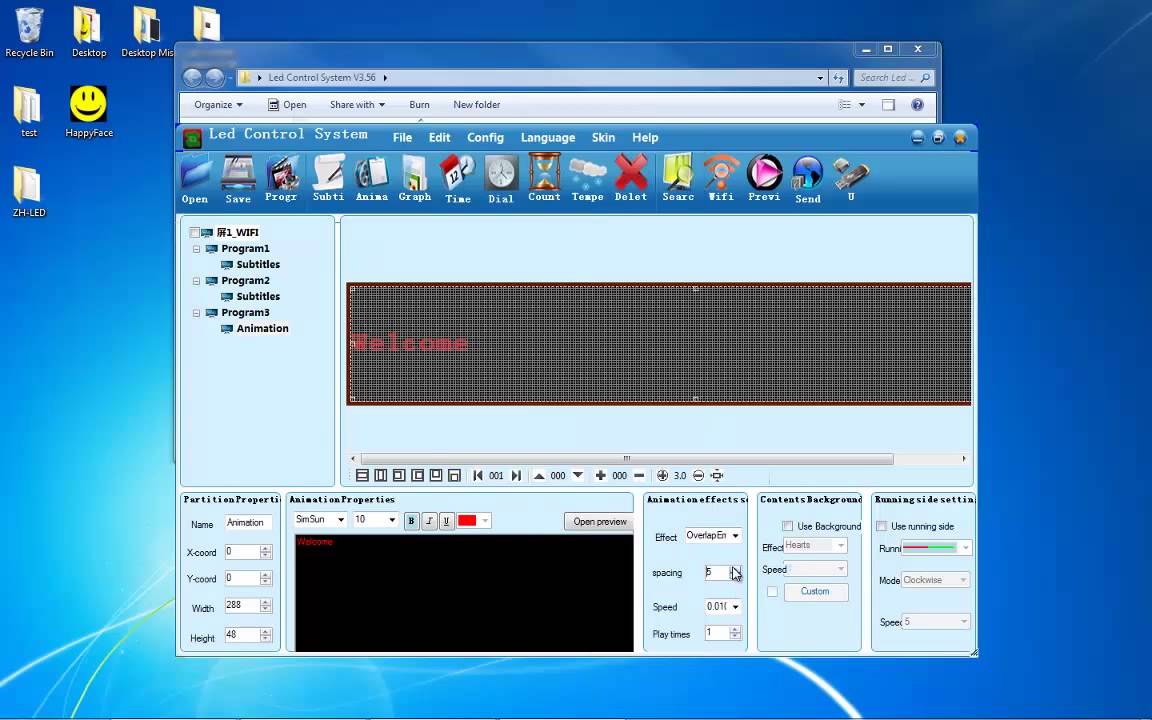1152x720 pixels.
Task: Click the Tempe temperature icon
Action: (x=588, y=179)
